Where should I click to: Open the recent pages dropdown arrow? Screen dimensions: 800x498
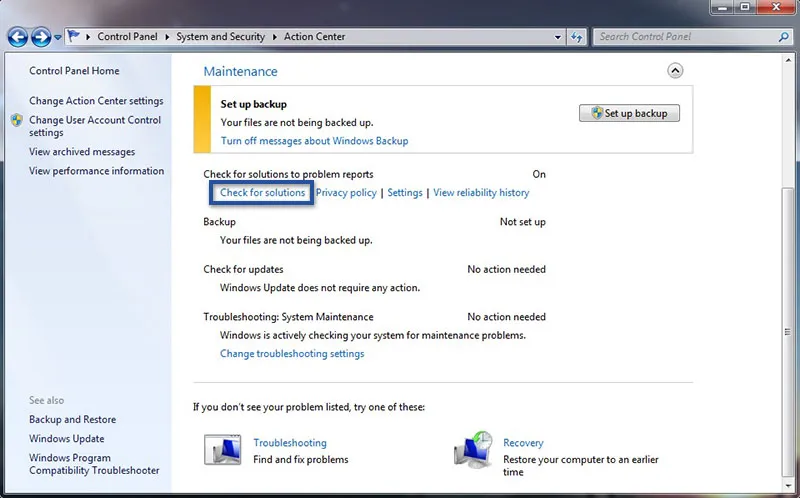[x=58, y=37]
